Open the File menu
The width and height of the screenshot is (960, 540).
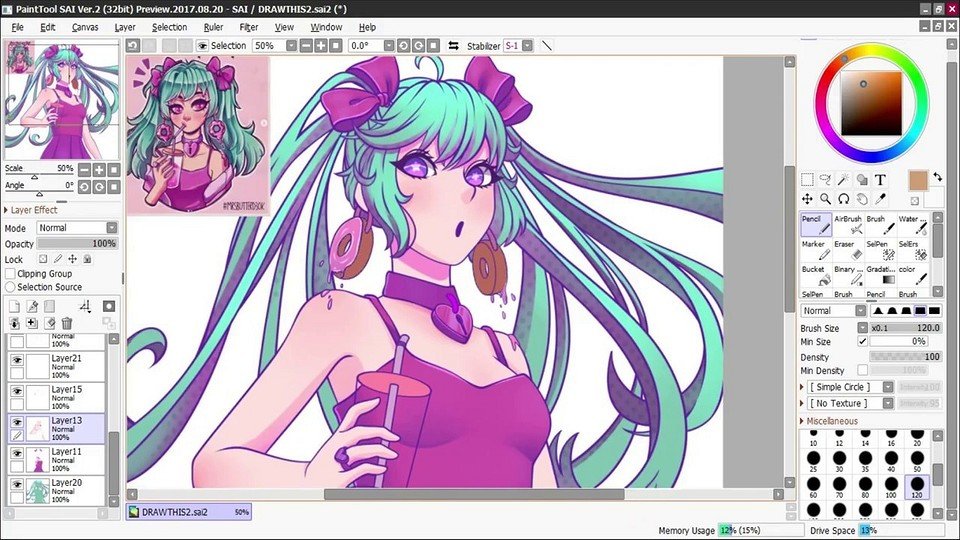[x=18, y=27]
